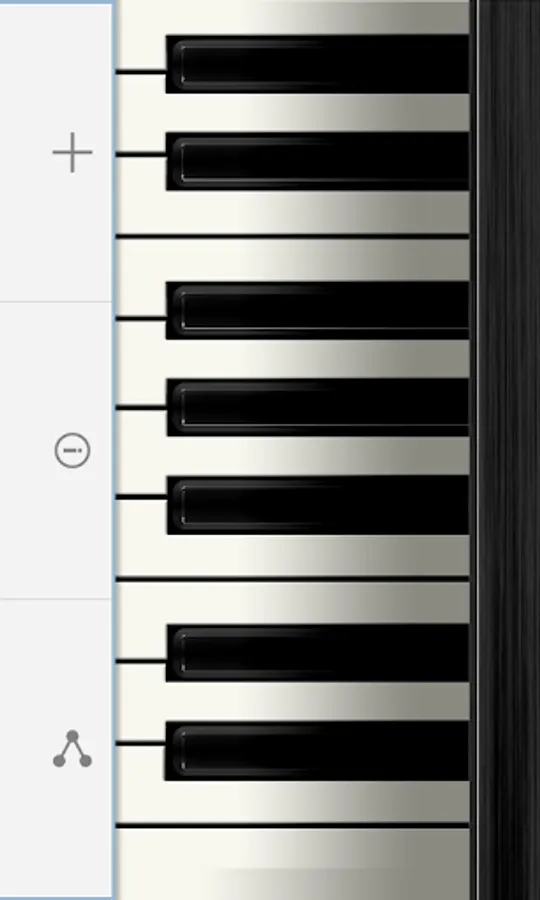Play the white key directly above the three-key group

point(293,259)
